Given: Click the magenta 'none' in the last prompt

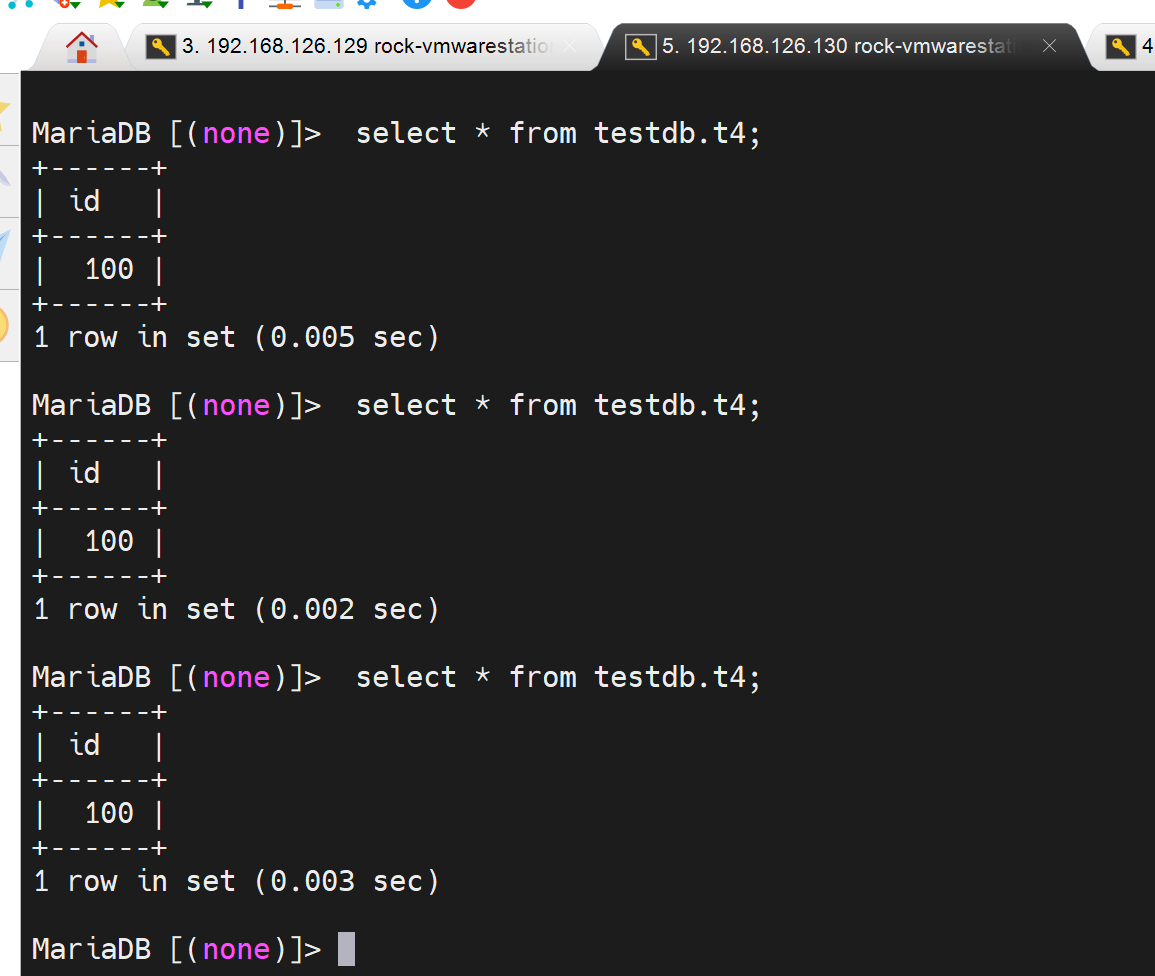Looking at the screenshot, I should click(x=236, y=949).
